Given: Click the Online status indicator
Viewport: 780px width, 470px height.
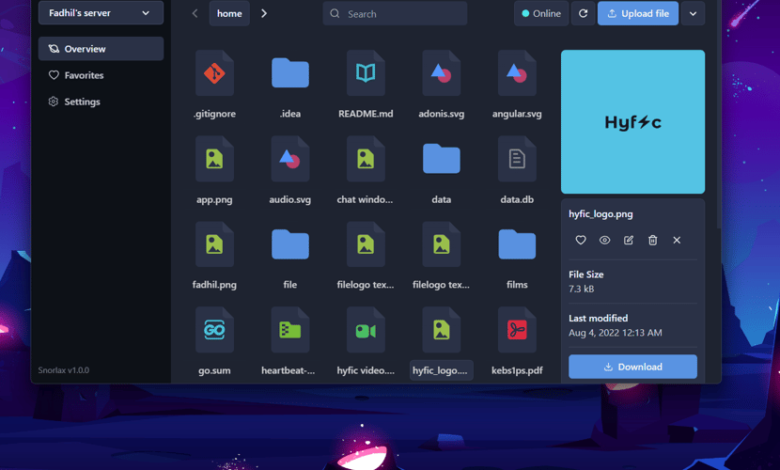Looking at the screenshot, I should click(541, 13).
